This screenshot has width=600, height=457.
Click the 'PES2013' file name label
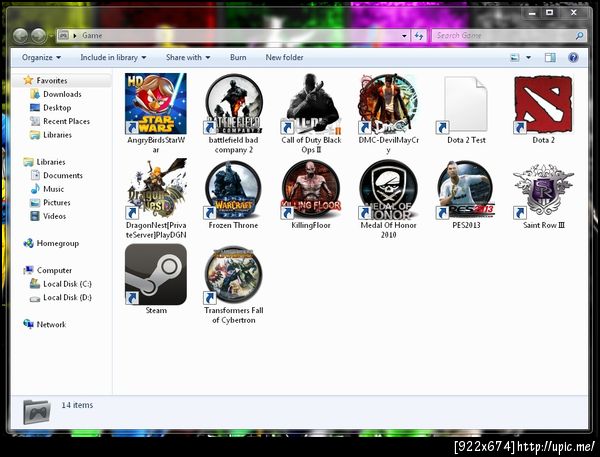click(466, 225)
